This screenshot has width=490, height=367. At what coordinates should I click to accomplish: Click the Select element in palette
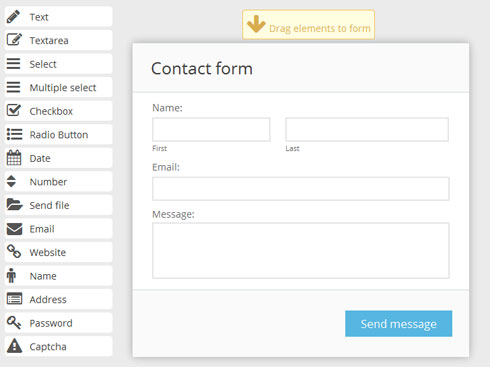click(x=58, y=64)
